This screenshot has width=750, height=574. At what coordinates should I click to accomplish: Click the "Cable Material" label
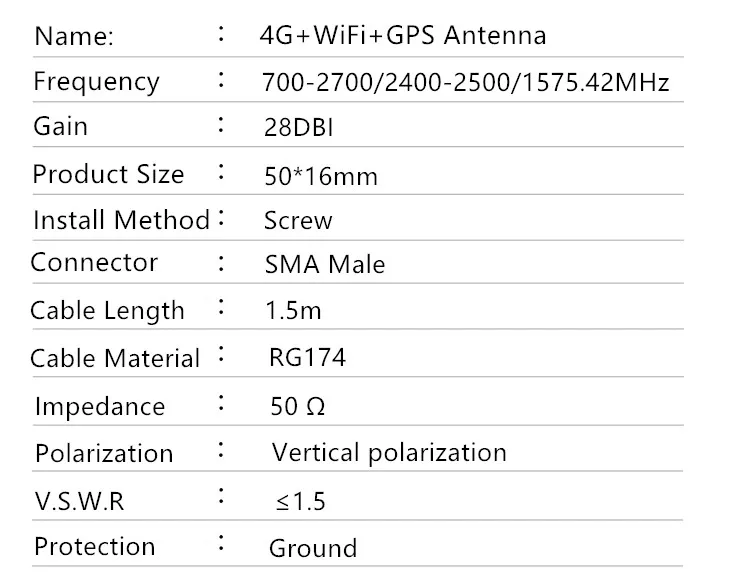(115, 358)
